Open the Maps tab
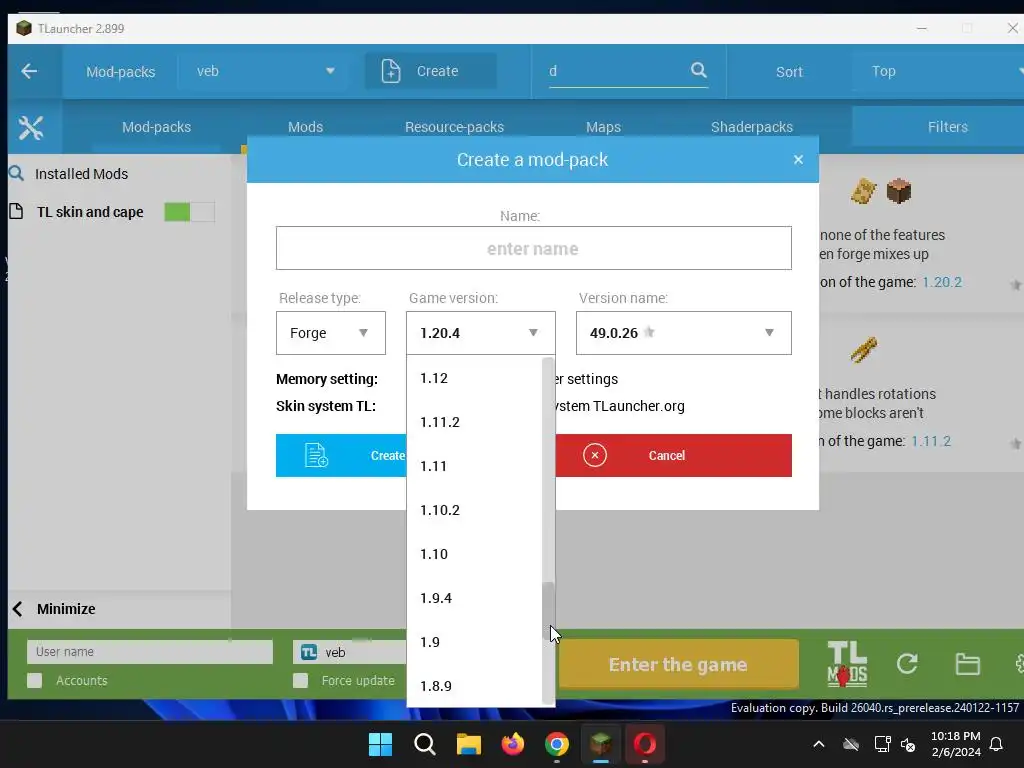This screenshot has width=1024, height=768. pos(603,127)
